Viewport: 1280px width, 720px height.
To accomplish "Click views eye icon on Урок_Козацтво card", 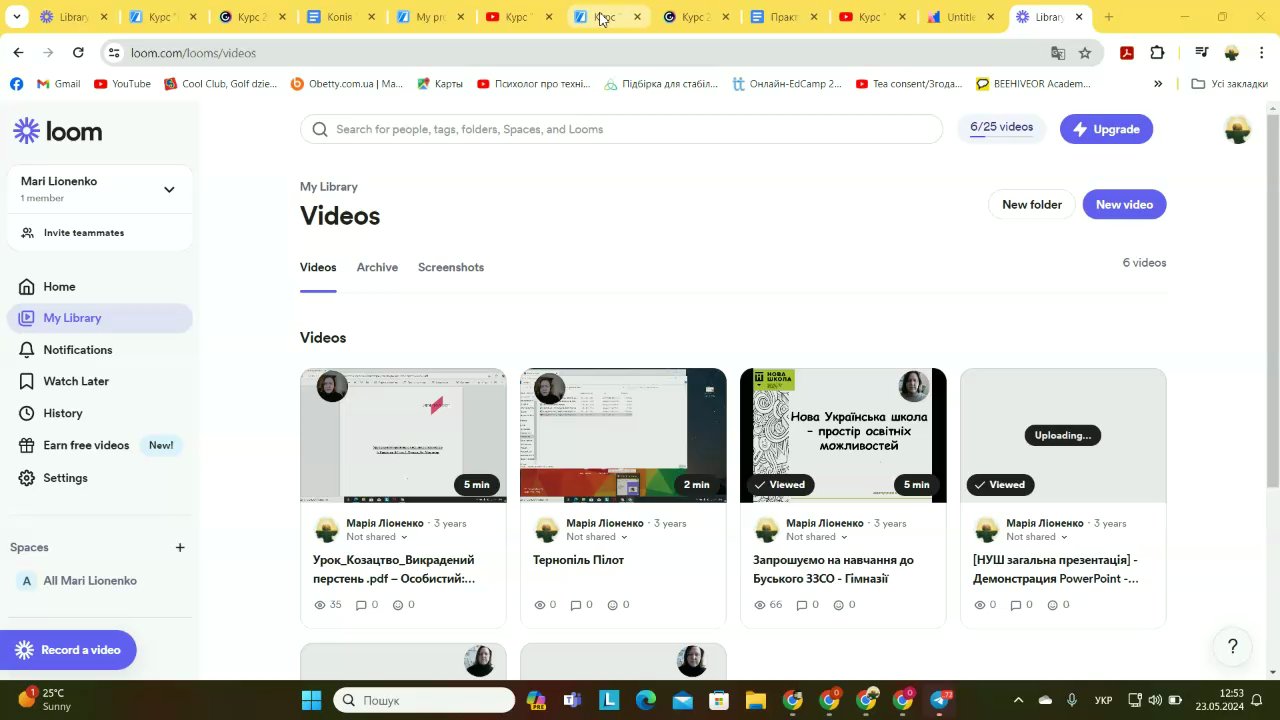I will click(320, 605).
